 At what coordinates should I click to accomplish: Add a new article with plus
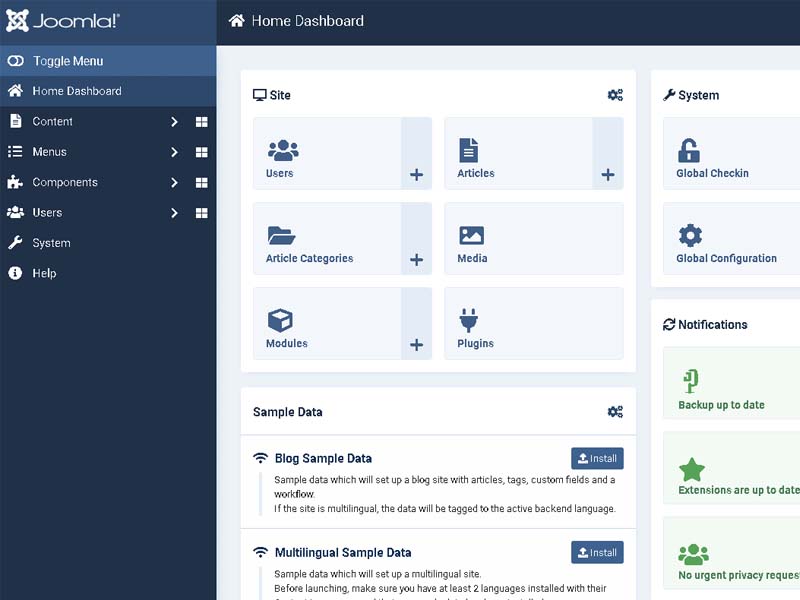(608, 174)
